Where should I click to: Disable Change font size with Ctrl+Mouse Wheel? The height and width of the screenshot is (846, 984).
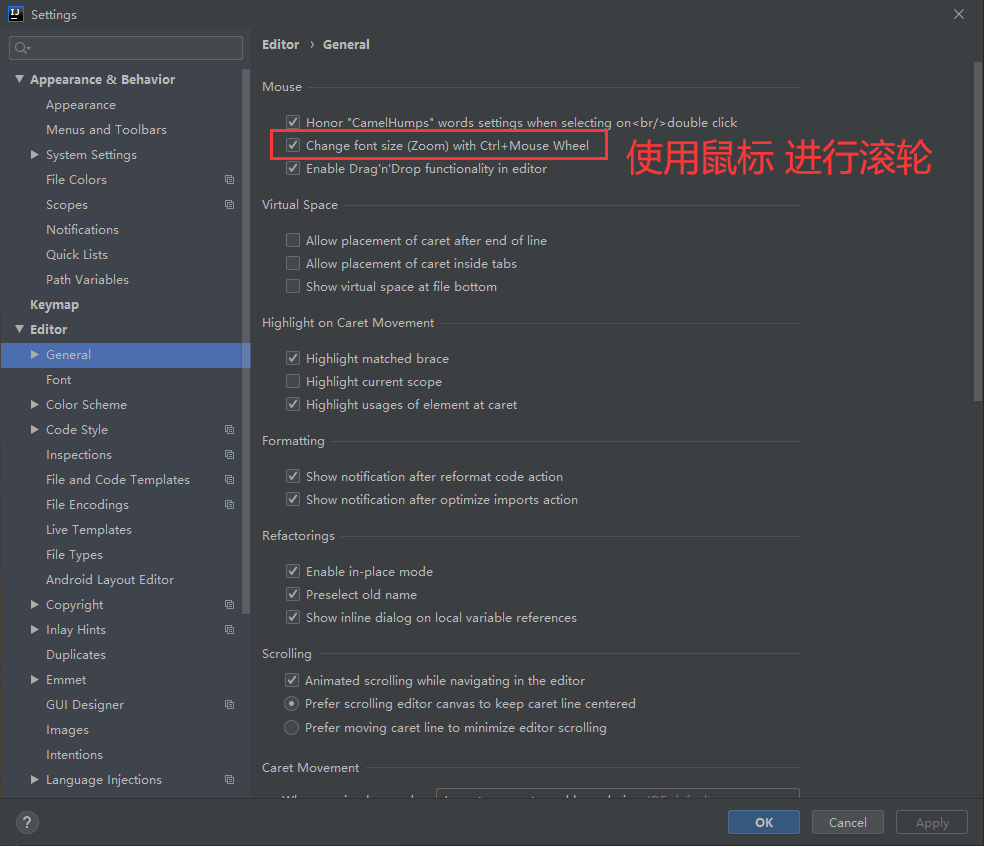tap(293, 145)
